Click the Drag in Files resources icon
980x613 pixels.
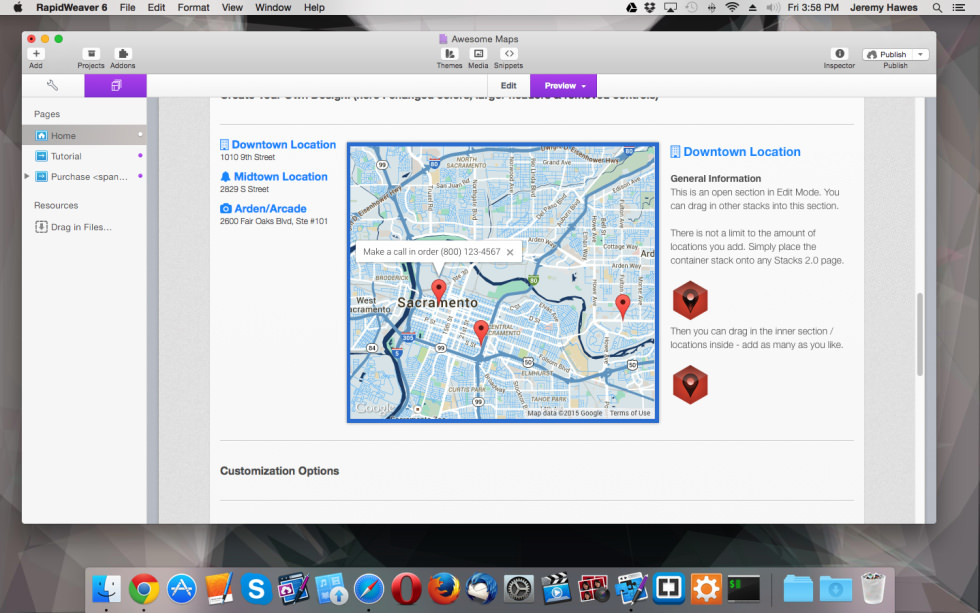(x=41, y=227)
